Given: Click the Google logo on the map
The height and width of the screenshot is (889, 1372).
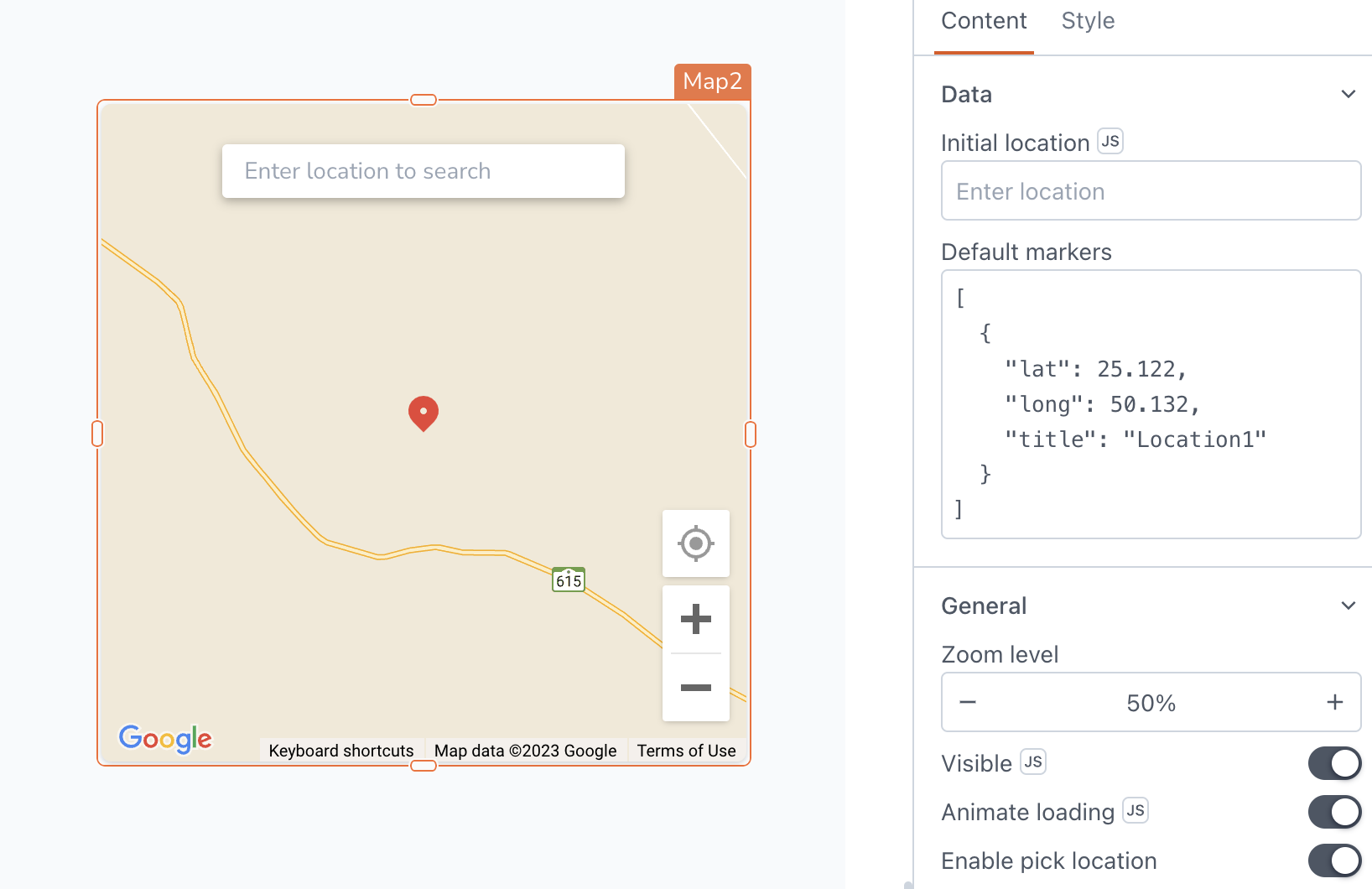Looking at the screenshot, I should (x=165, y=739).
